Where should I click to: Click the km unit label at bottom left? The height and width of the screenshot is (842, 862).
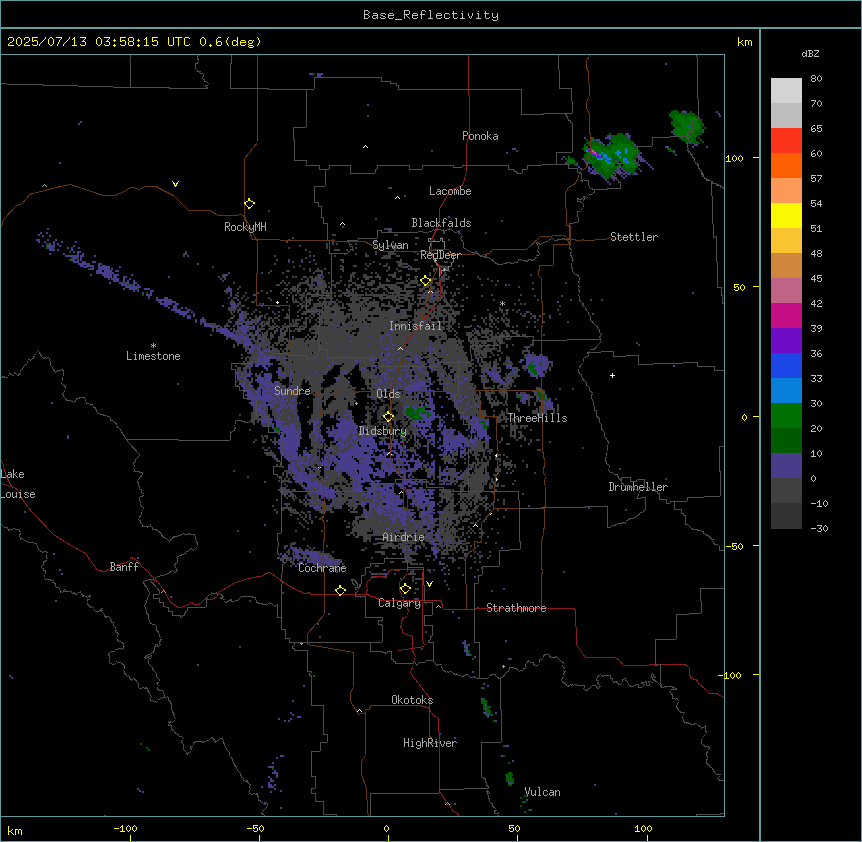coord(15,830)
